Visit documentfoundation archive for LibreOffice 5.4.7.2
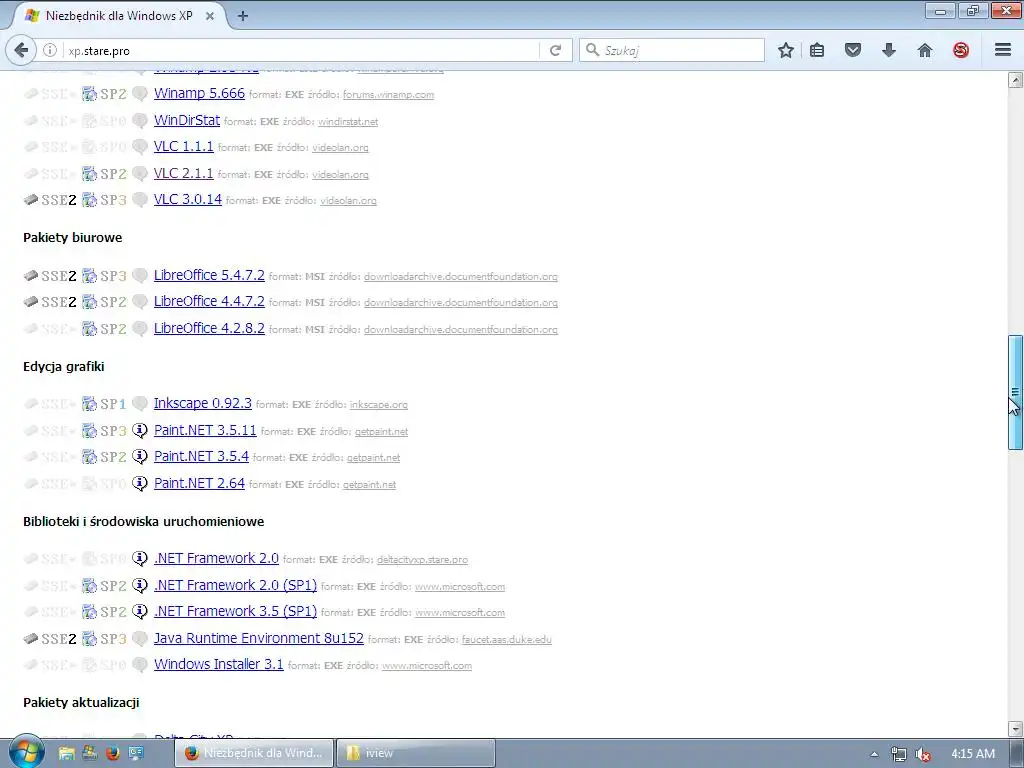The height and width of the screenshot is (768, 1024). (460, 277)
